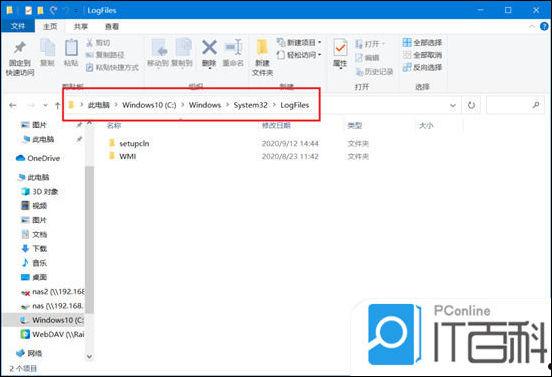552x377 pixels.
Task: Click System32 in address breadcrumb
Action: coord(251,105)
